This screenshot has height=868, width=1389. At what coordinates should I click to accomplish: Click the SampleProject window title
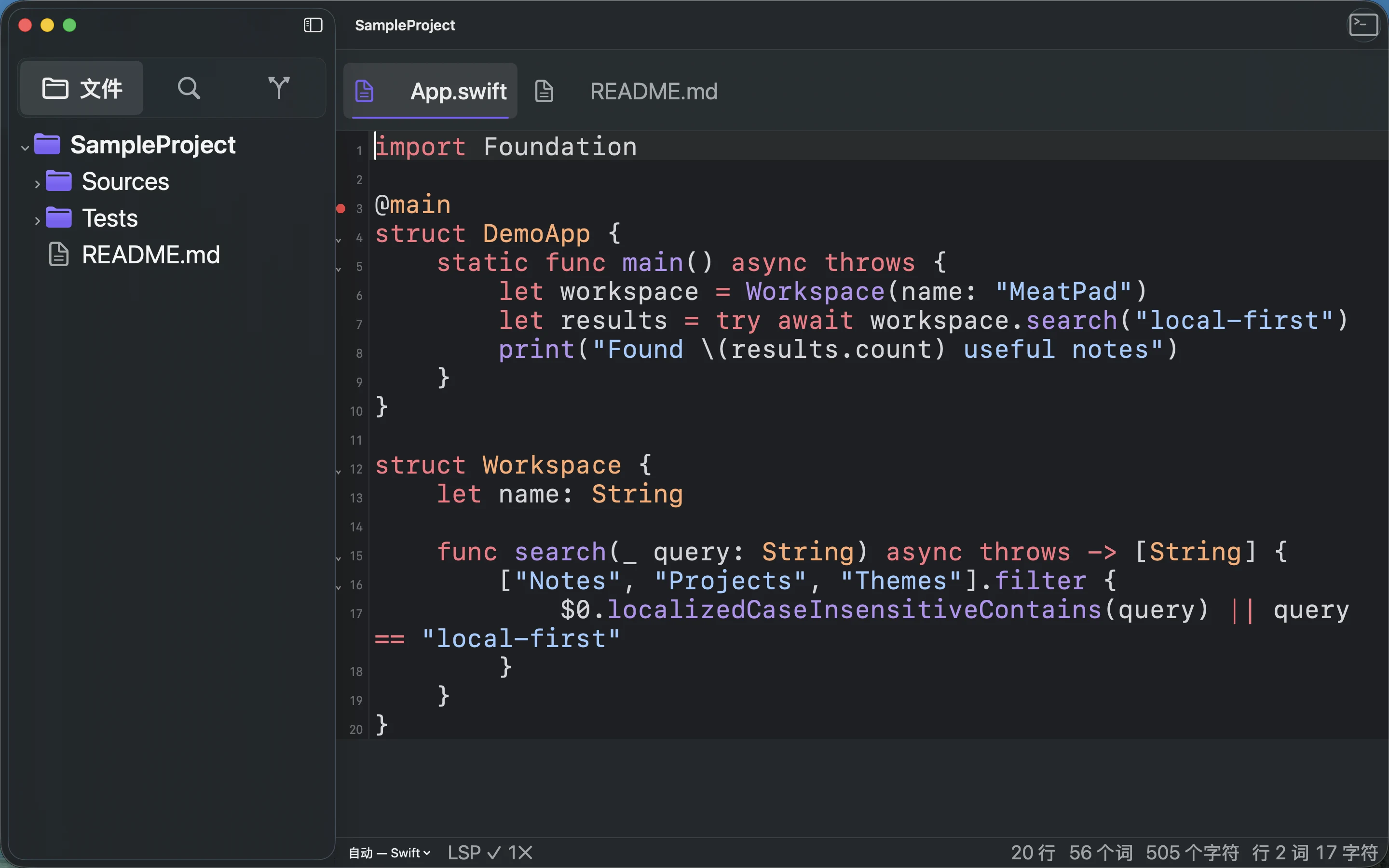(405, 25)
